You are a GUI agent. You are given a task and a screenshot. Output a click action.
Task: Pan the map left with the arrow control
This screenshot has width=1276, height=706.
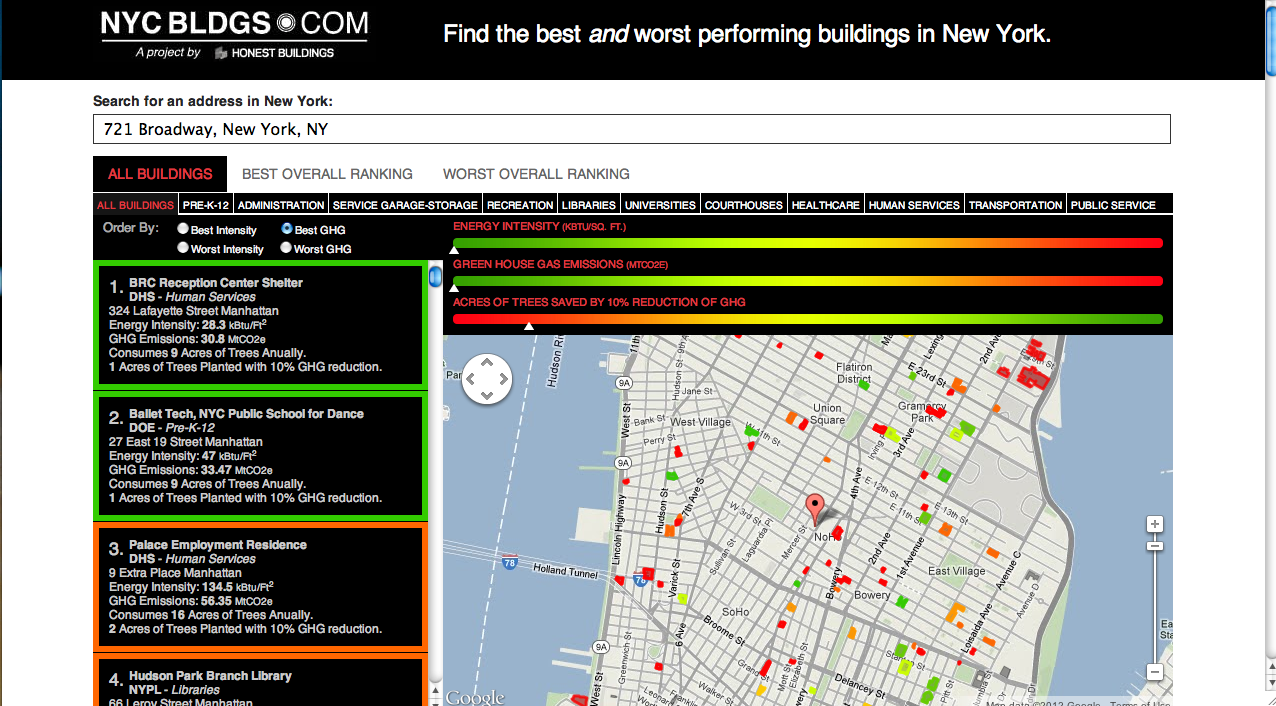(x=471, y=379)
